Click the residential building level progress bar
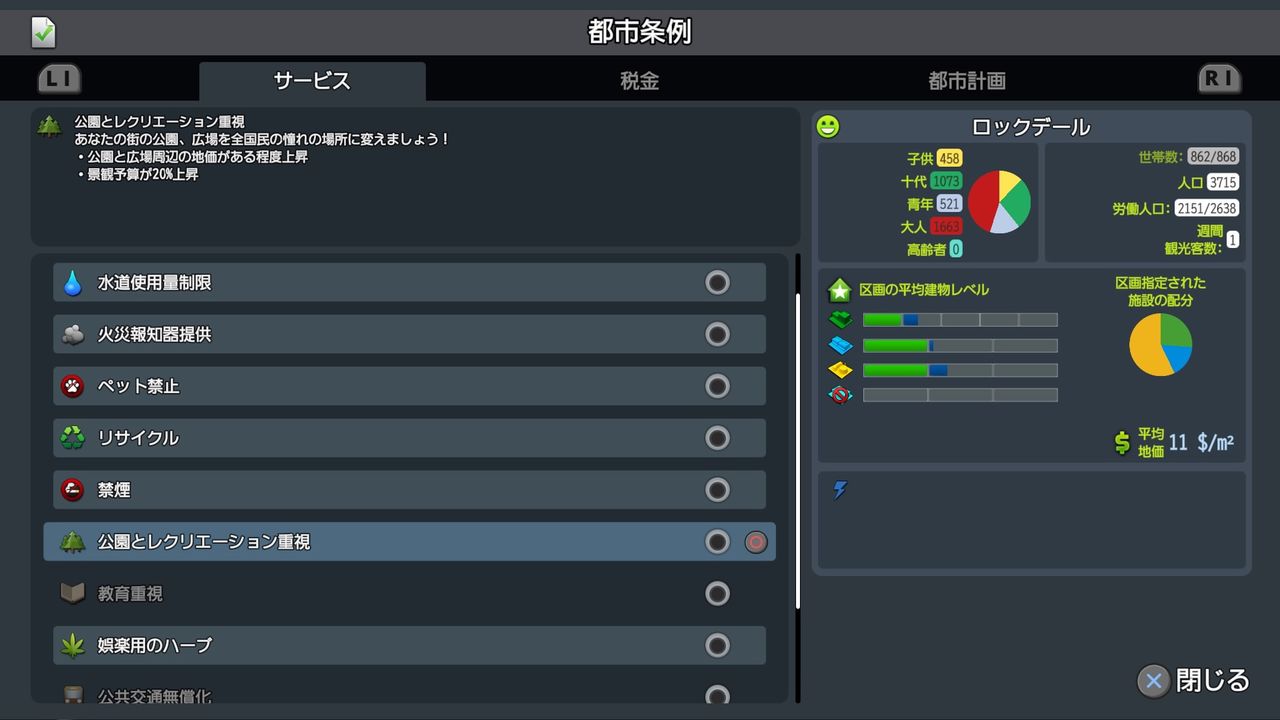Viewport: 1280px width, 720px height. pyautogui.click(x=960, y=320)
